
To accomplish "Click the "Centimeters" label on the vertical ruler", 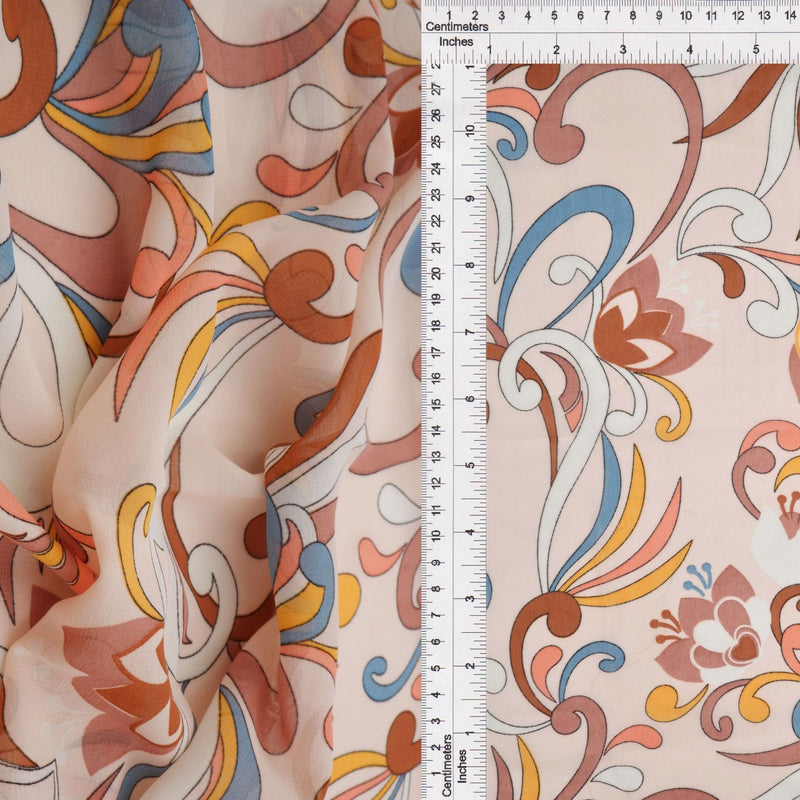I will pyautogui.click(x=447, y=765).
